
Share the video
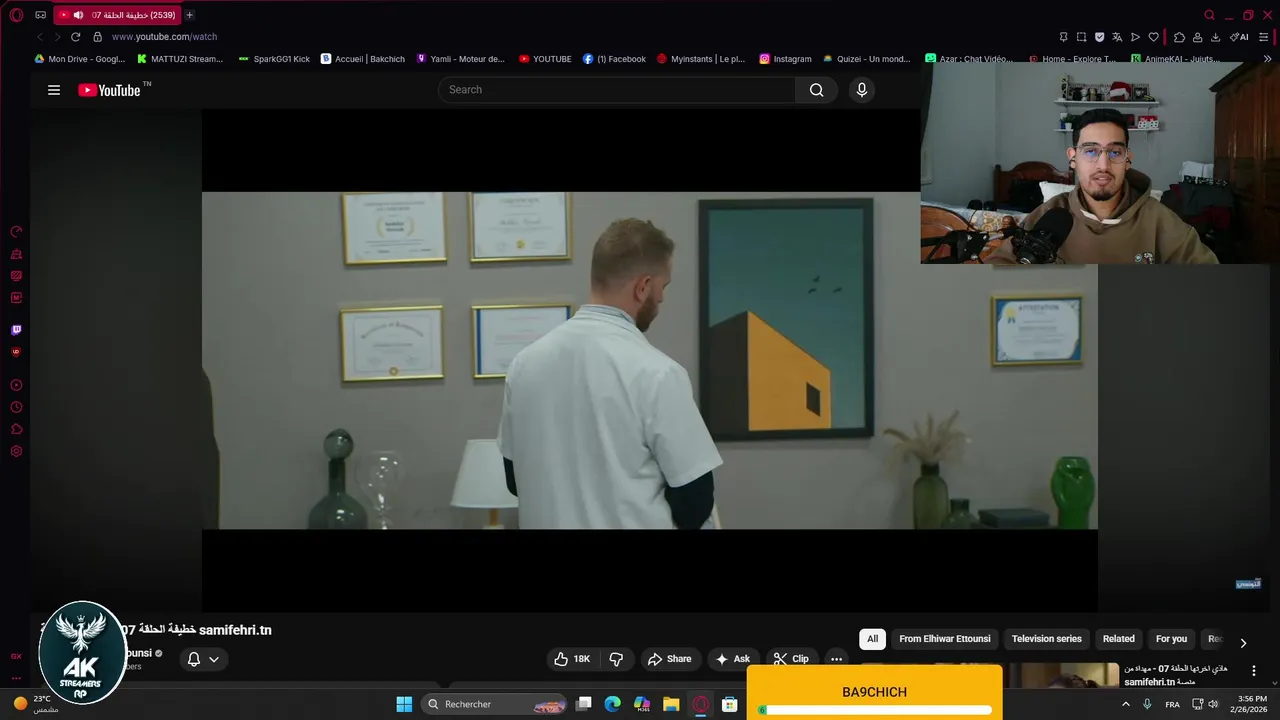670,659
